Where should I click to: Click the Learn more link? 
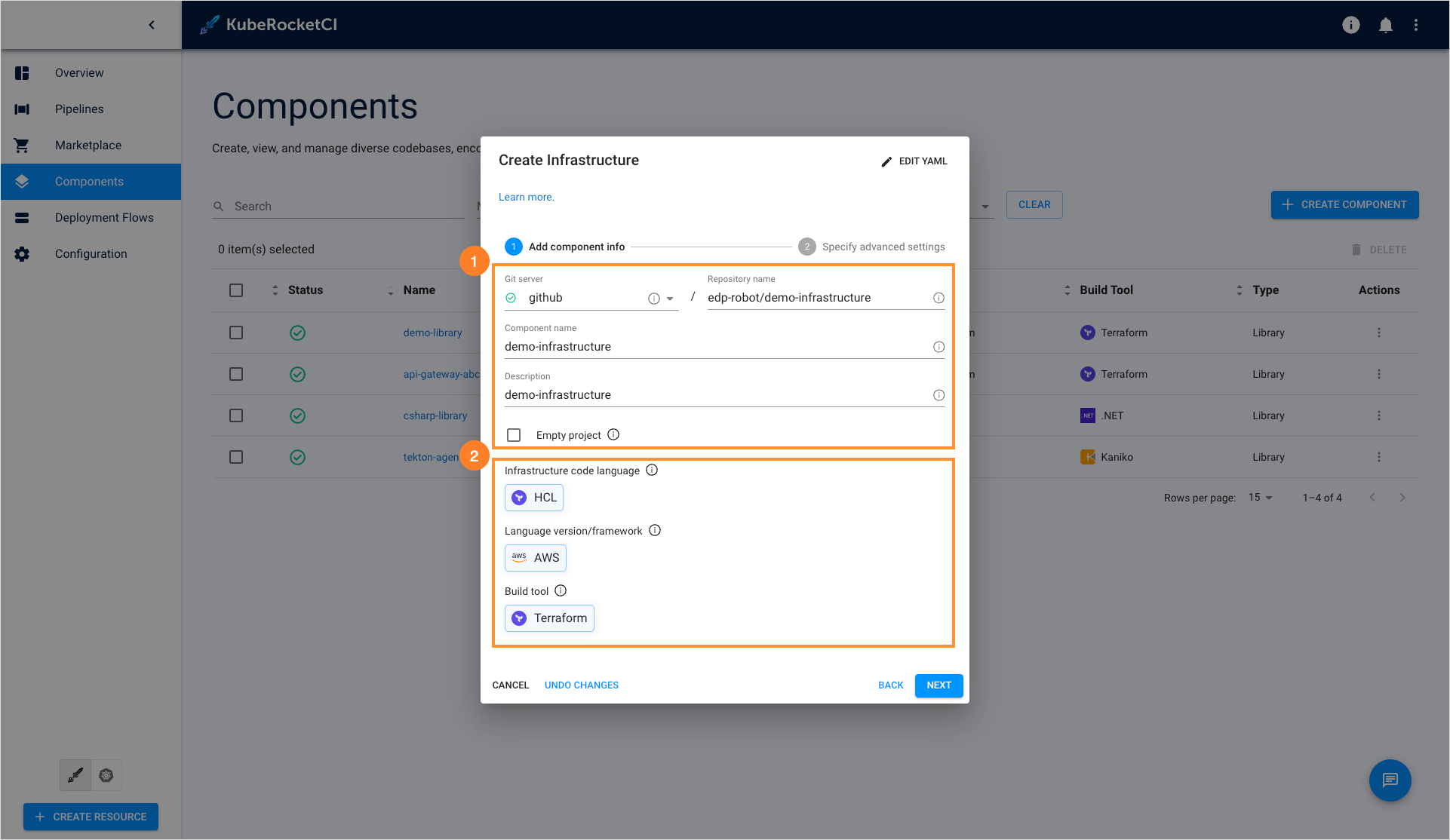pyautogui.click(x=527, y=196)
